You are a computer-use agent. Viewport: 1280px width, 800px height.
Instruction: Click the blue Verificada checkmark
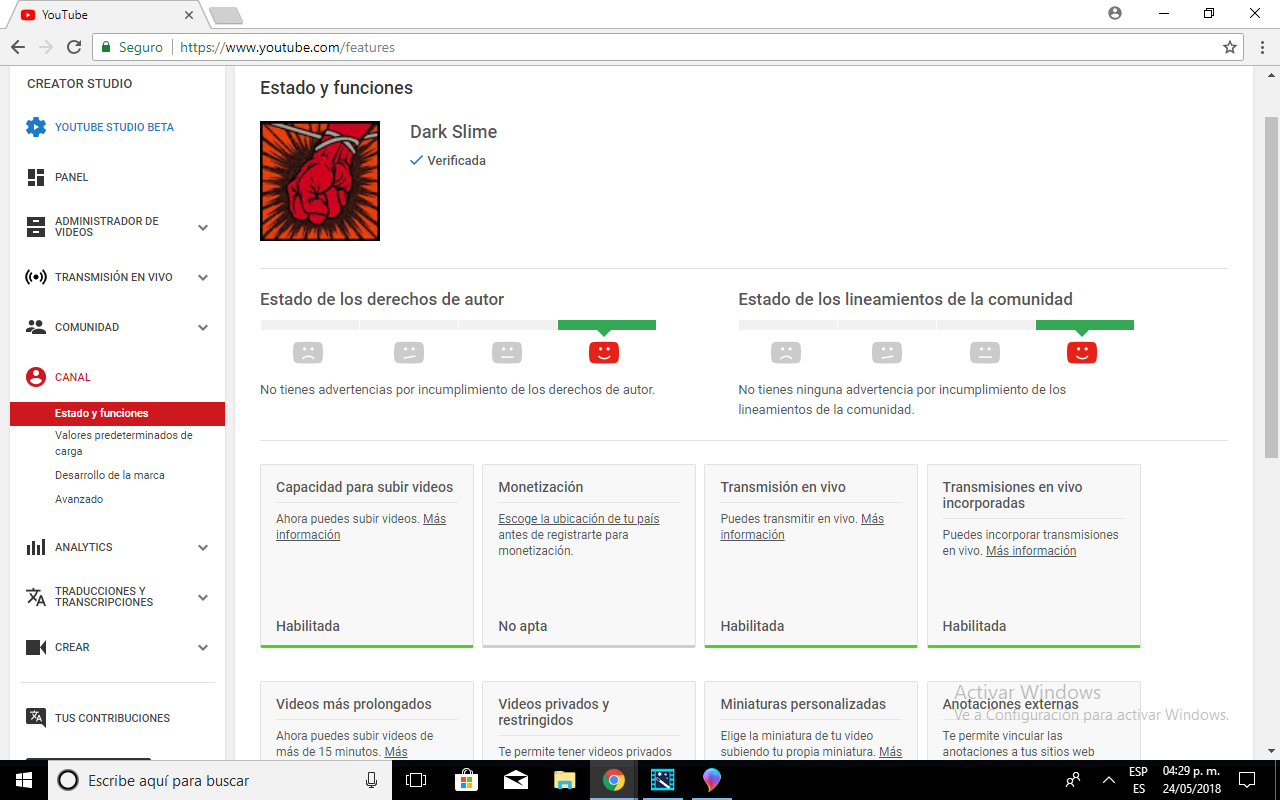416,160
